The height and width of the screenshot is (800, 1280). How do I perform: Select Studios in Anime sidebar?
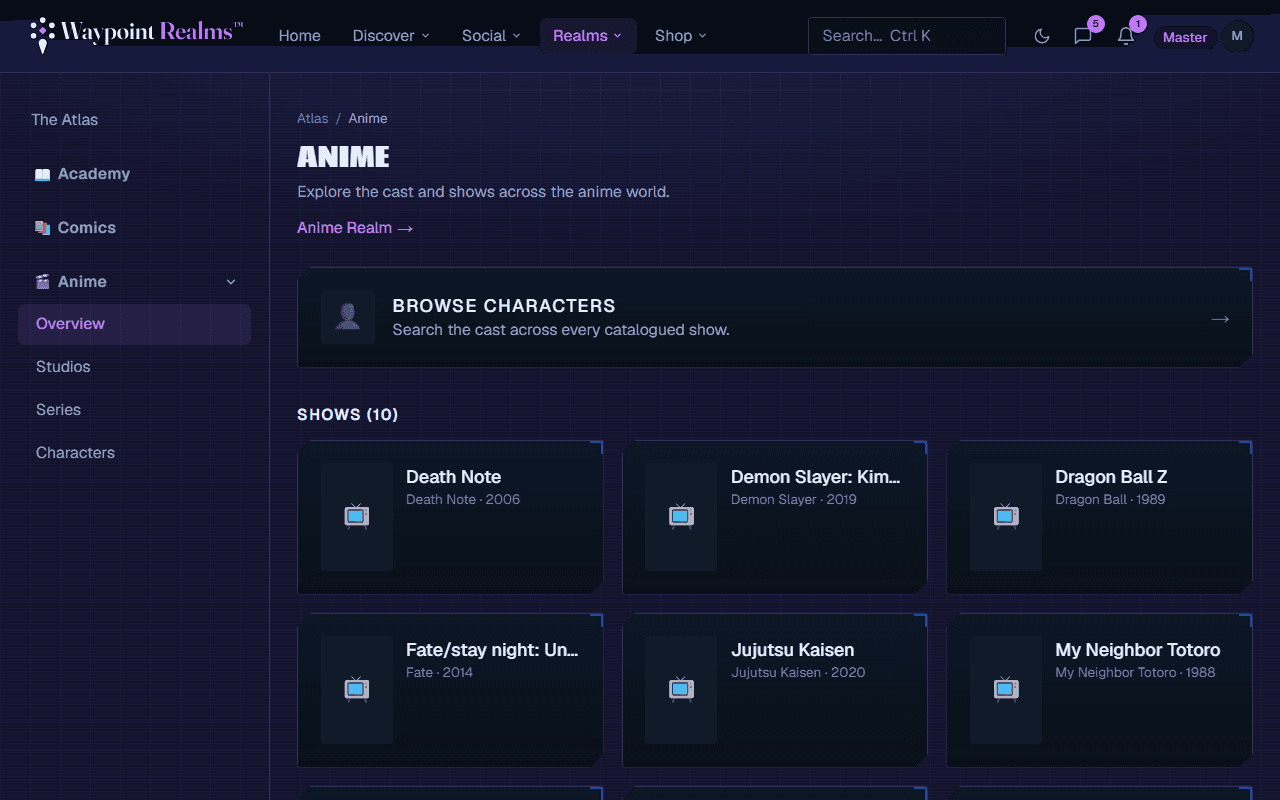[134, 367]
